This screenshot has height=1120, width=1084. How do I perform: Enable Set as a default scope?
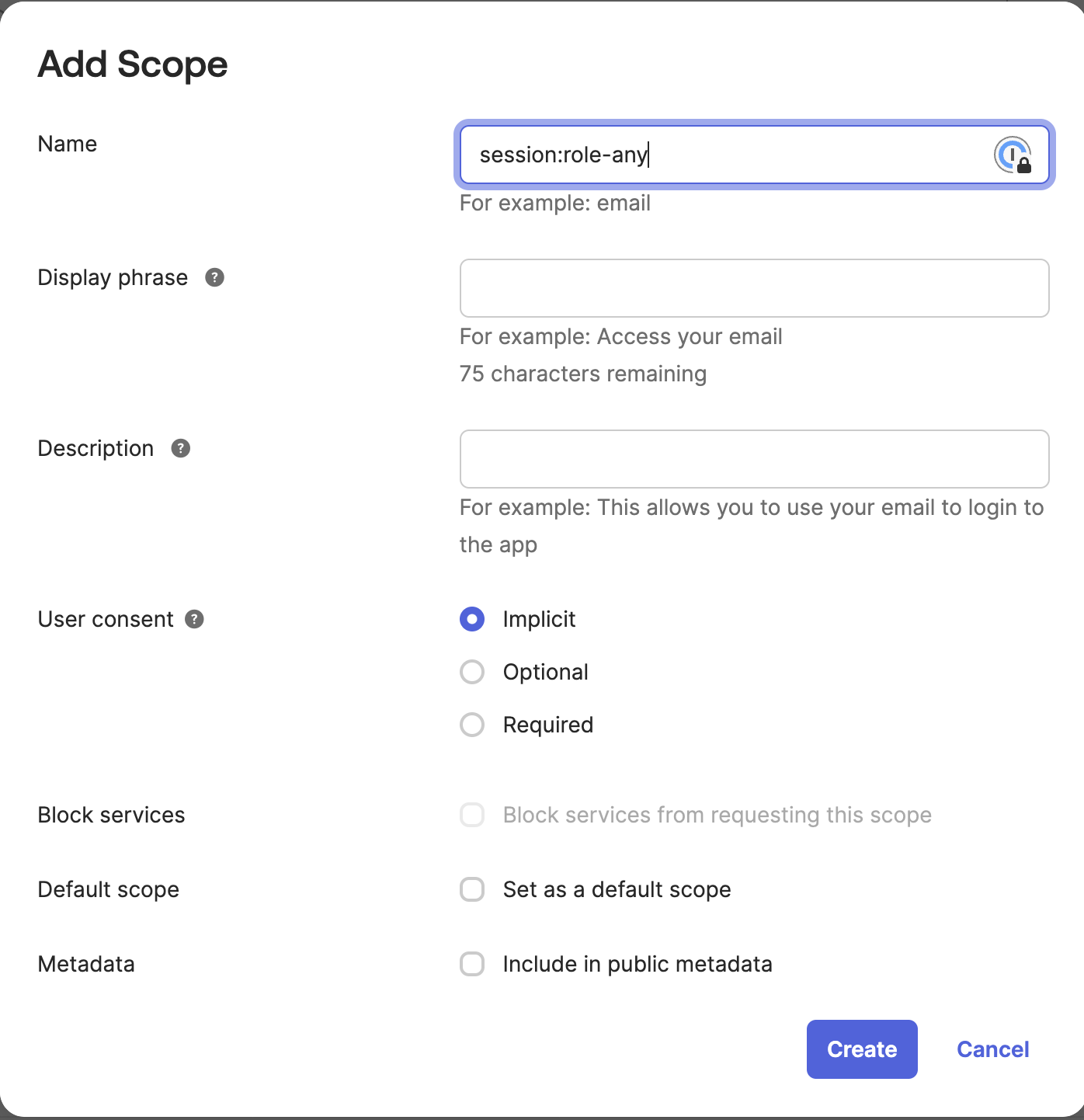471,889
